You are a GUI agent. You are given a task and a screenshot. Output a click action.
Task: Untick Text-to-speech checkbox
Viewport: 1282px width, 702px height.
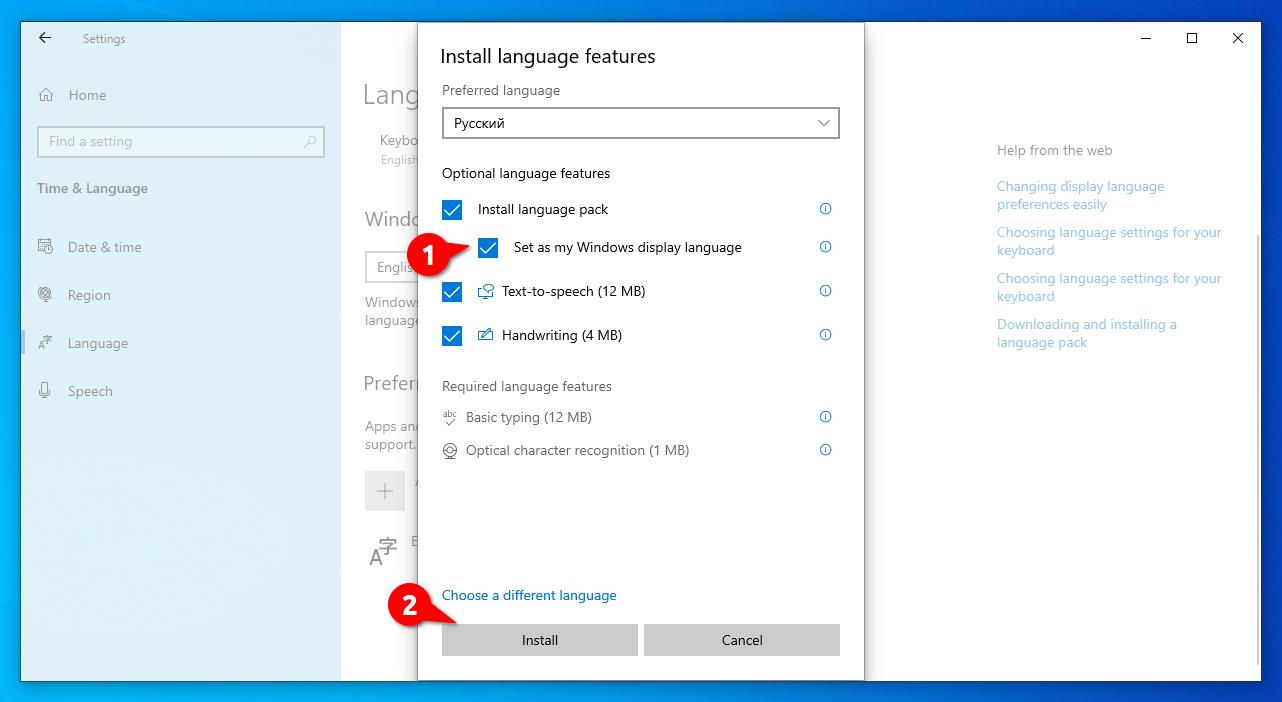452,292
